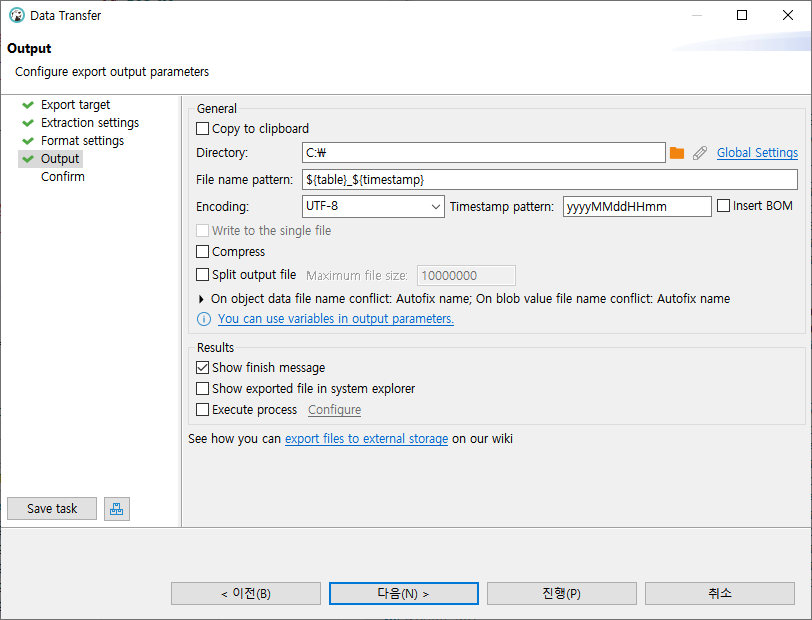The height and width of the screenshot is (620, 812).
Task: Open Global Settings link
Action: [757, 153]
